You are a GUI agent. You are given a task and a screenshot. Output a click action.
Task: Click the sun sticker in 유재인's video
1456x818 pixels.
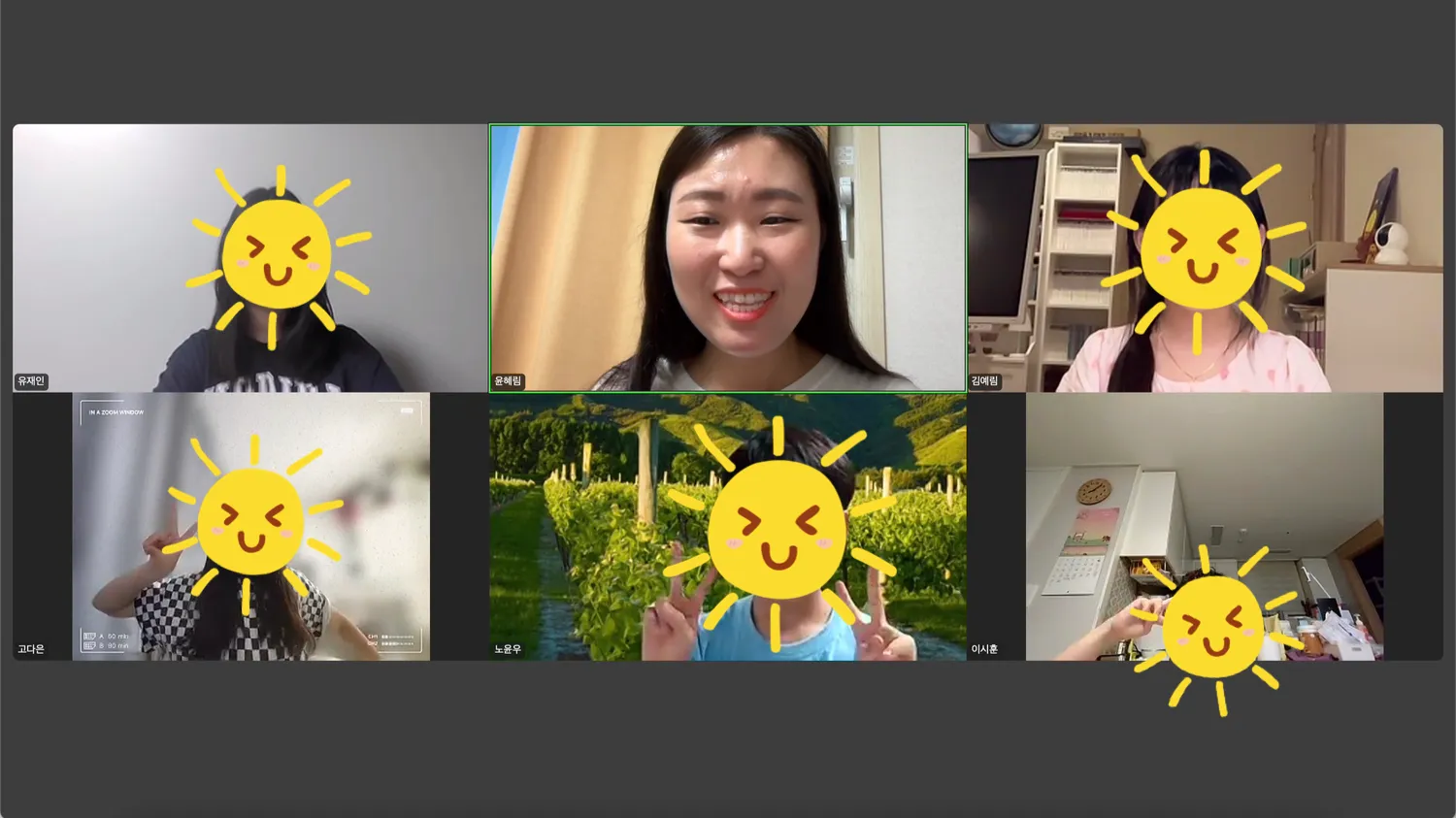coord(278,256)
